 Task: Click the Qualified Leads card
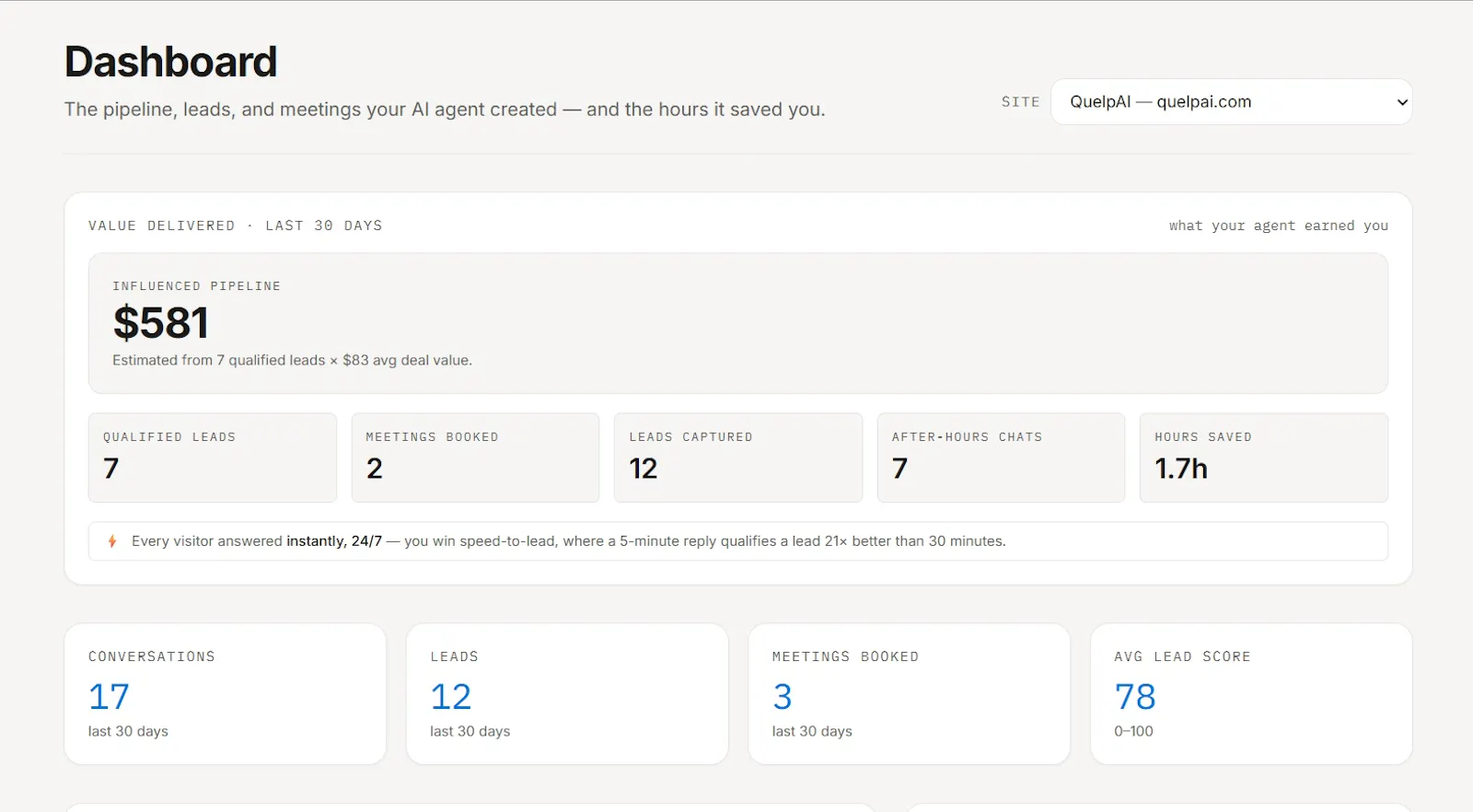tap(213, 458)
